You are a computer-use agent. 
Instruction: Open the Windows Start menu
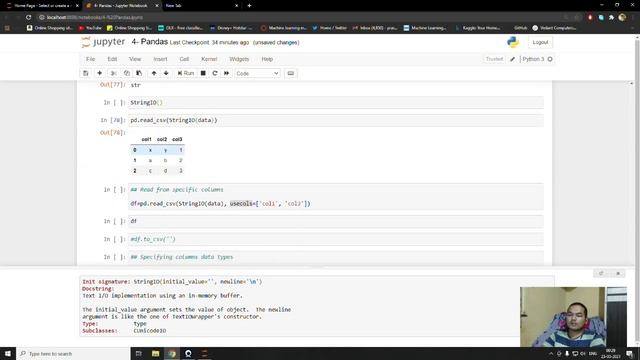click(x=8, y=353)
